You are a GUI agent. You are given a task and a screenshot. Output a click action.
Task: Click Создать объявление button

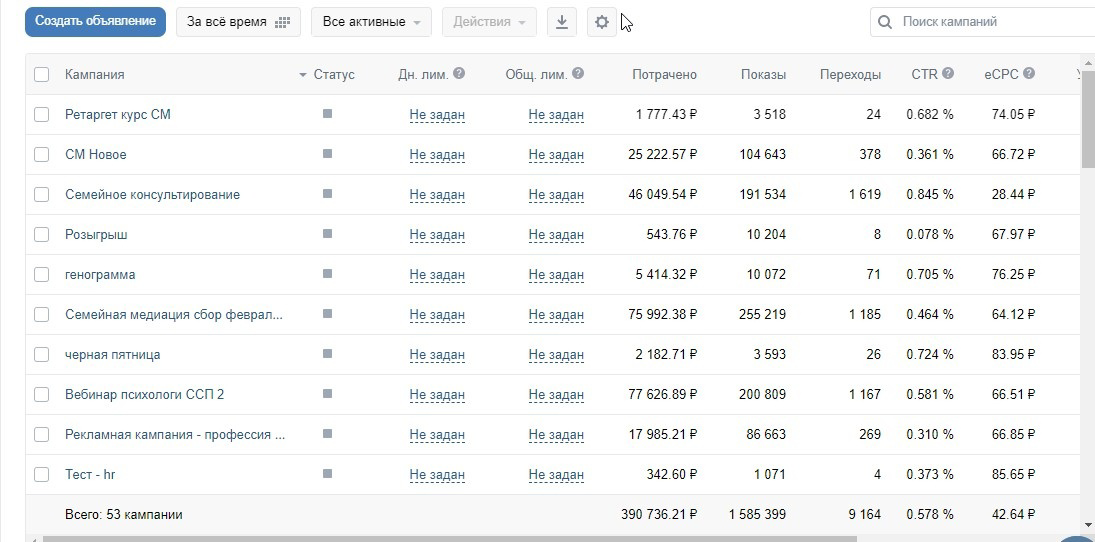(95, 22)
